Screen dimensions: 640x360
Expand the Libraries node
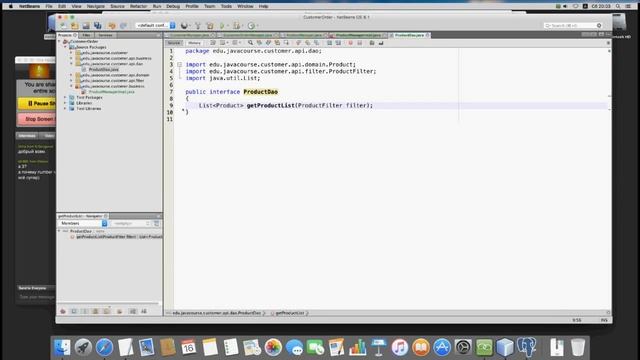(65, 103)
